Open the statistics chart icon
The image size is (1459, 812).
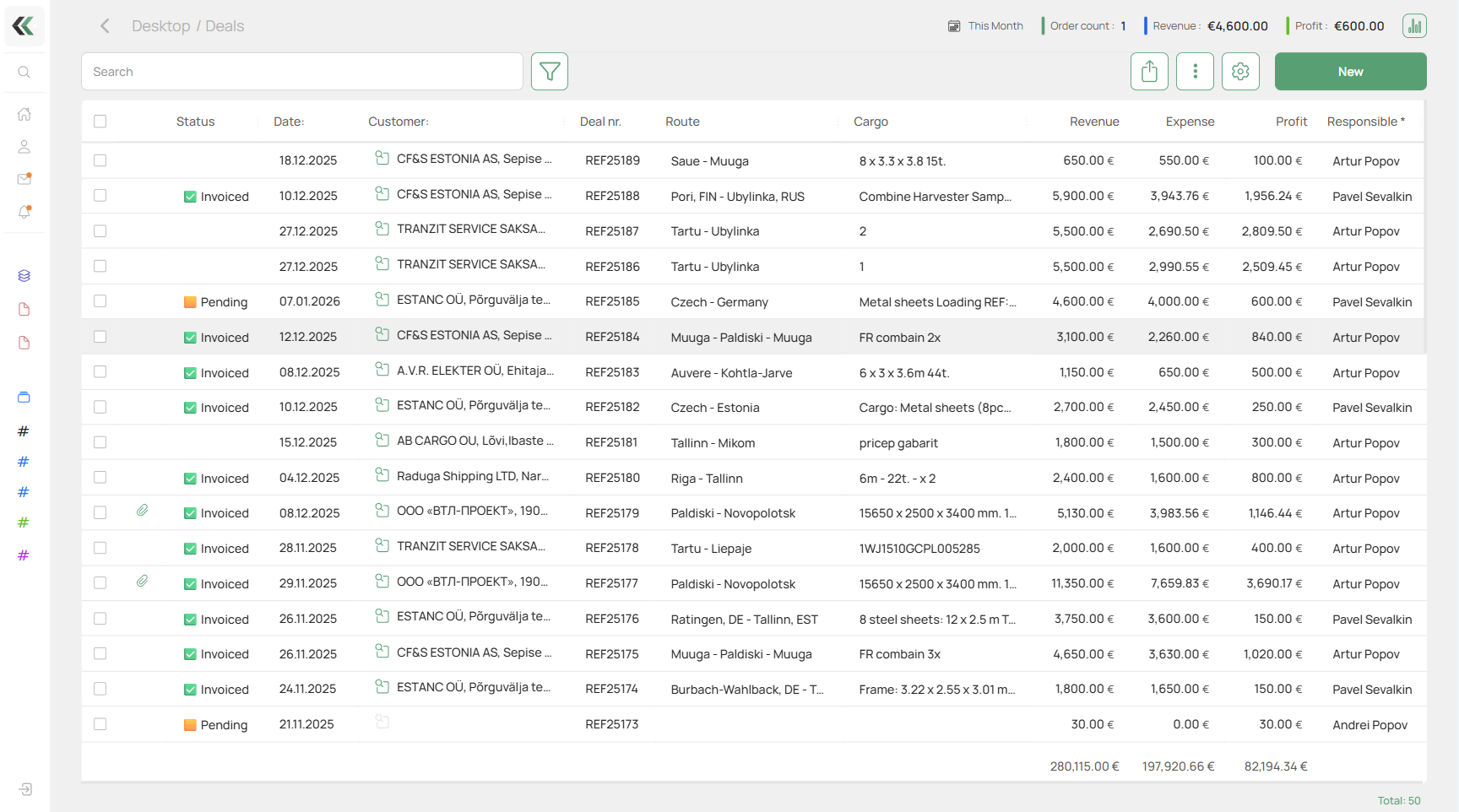pyautogui.click(x=1414, y=26)
